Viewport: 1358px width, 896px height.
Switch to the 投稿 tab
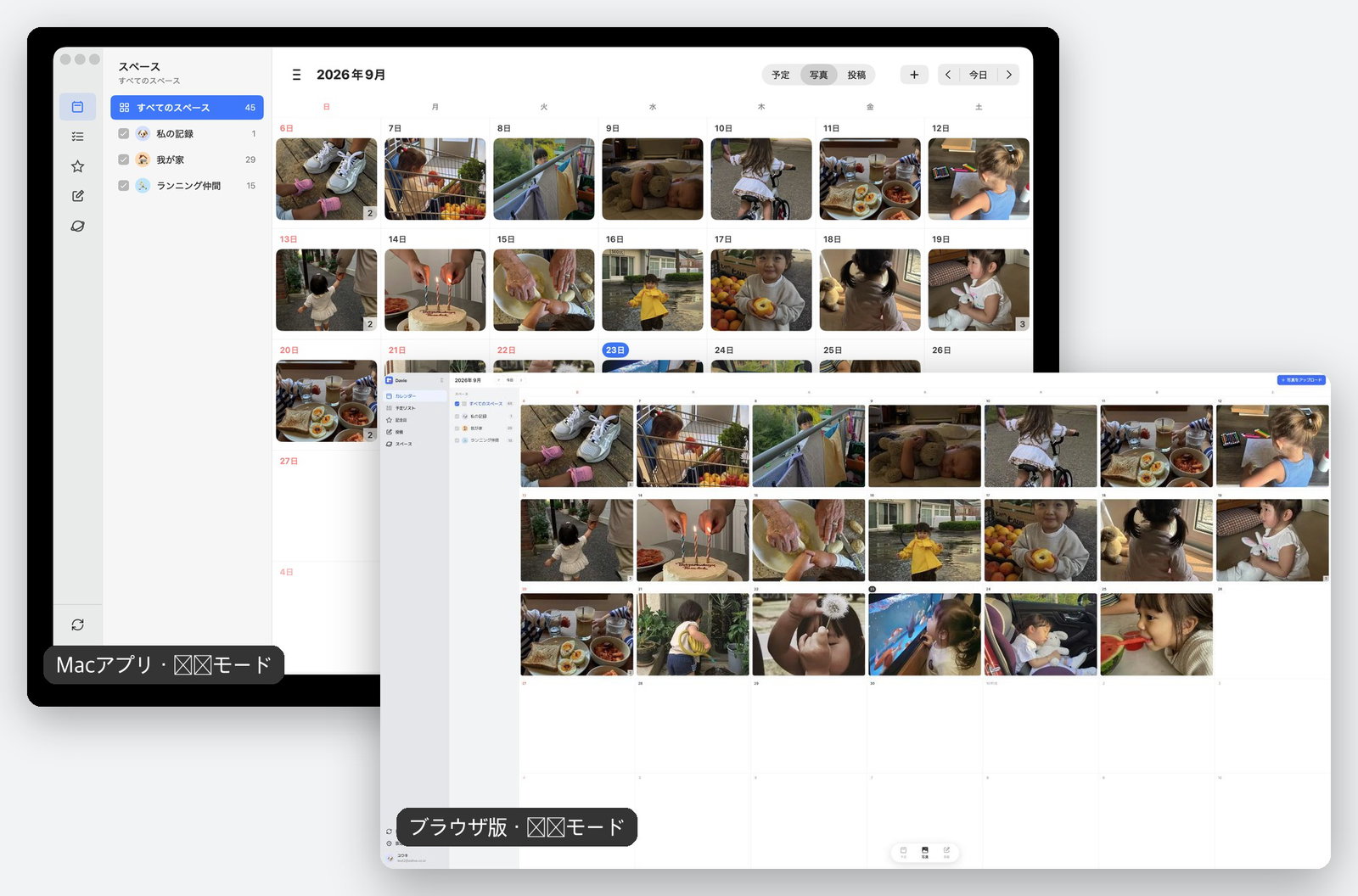tap(856, 75)
